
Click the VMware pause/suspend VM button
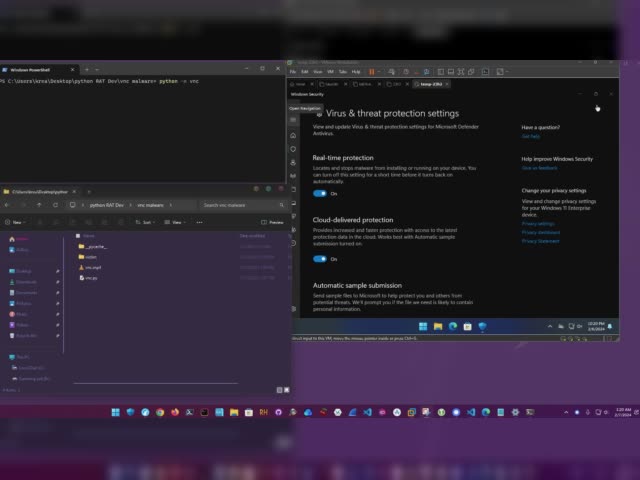pyautogui.click(x=371, y=72)
